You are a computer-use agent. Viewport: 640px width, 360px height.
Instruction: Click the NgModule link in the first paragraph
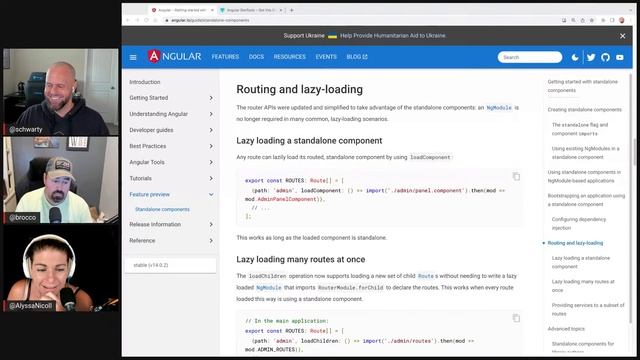(x=499, y=108)
